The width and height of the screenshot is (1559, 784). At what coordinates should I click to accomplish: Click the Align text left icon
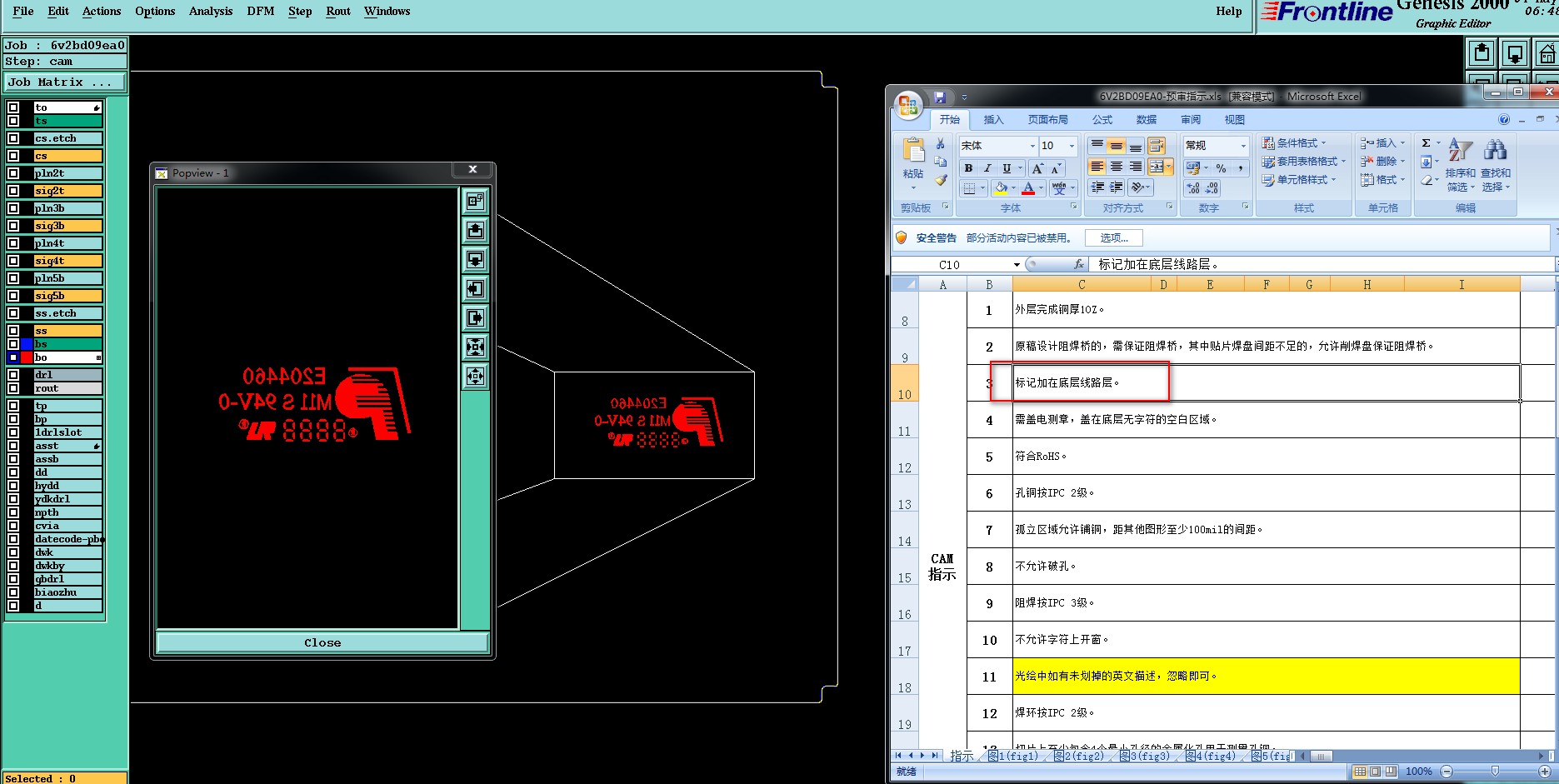click(1097, 167)
